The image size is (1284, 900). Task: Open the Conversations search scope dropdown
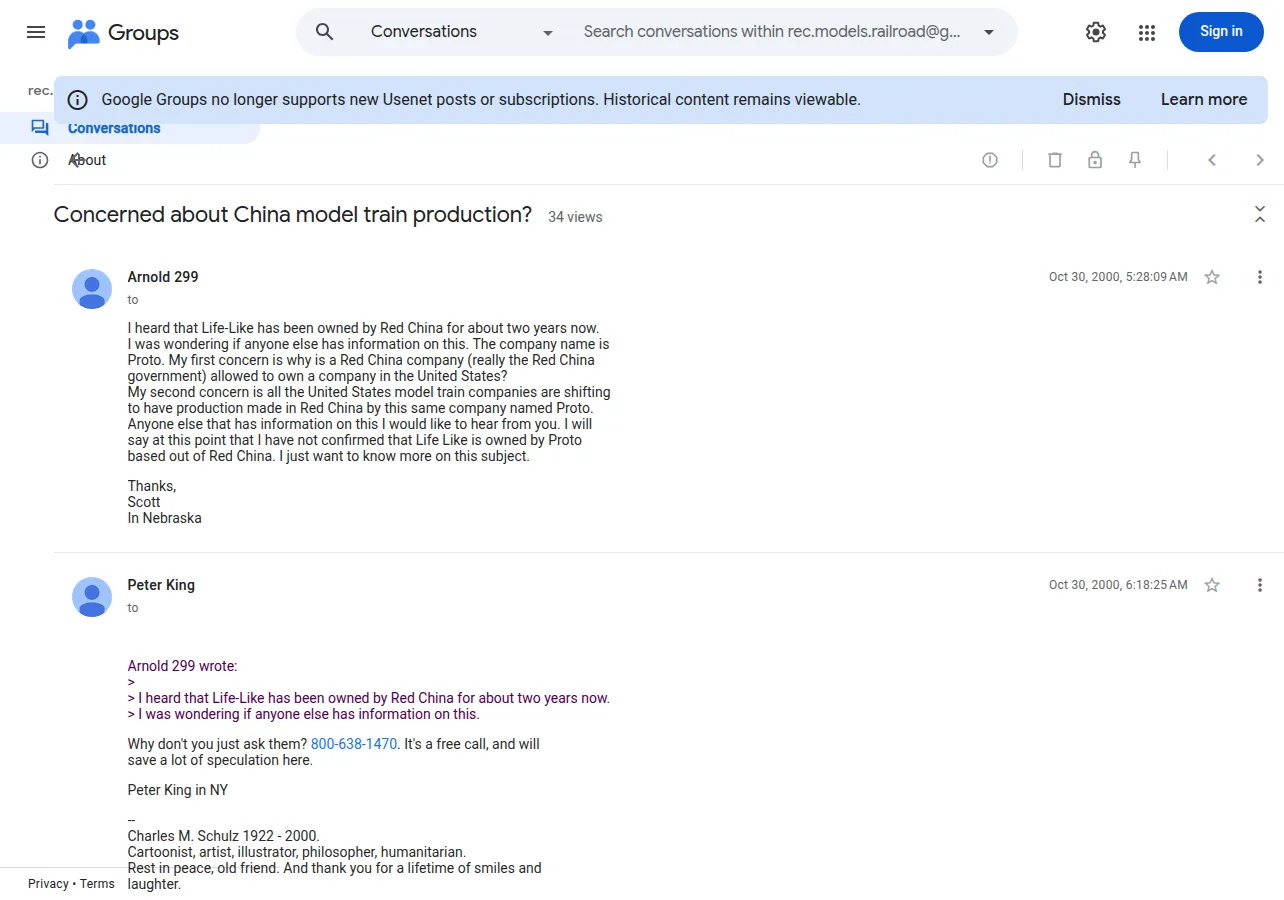[462, 32]
